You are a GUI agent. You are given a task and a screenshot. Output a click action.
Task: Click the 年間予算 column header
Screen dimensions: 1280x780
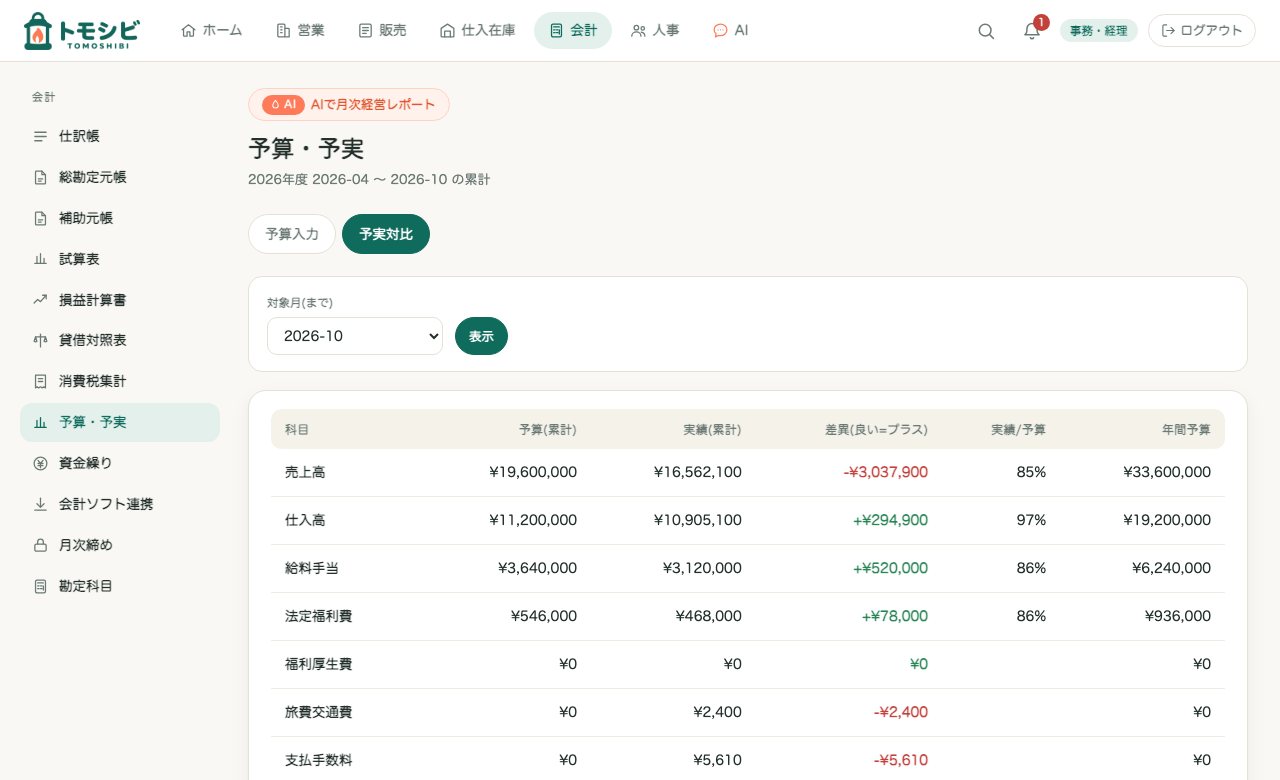(1186, 429)
